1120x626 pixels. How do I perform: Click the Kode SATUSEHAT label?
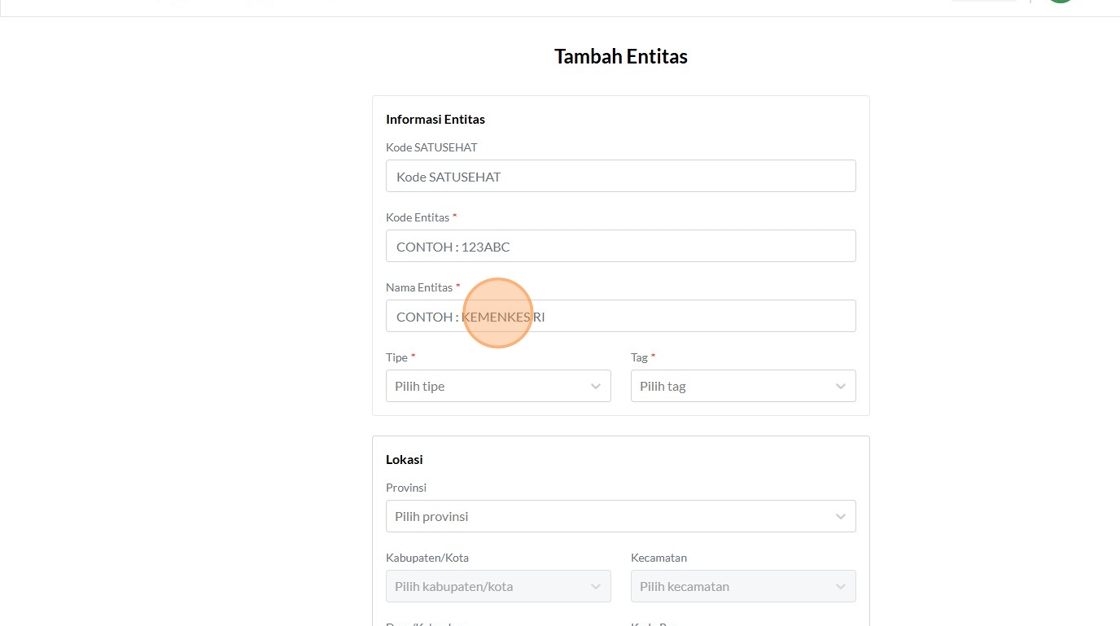(x=431, y=147)
